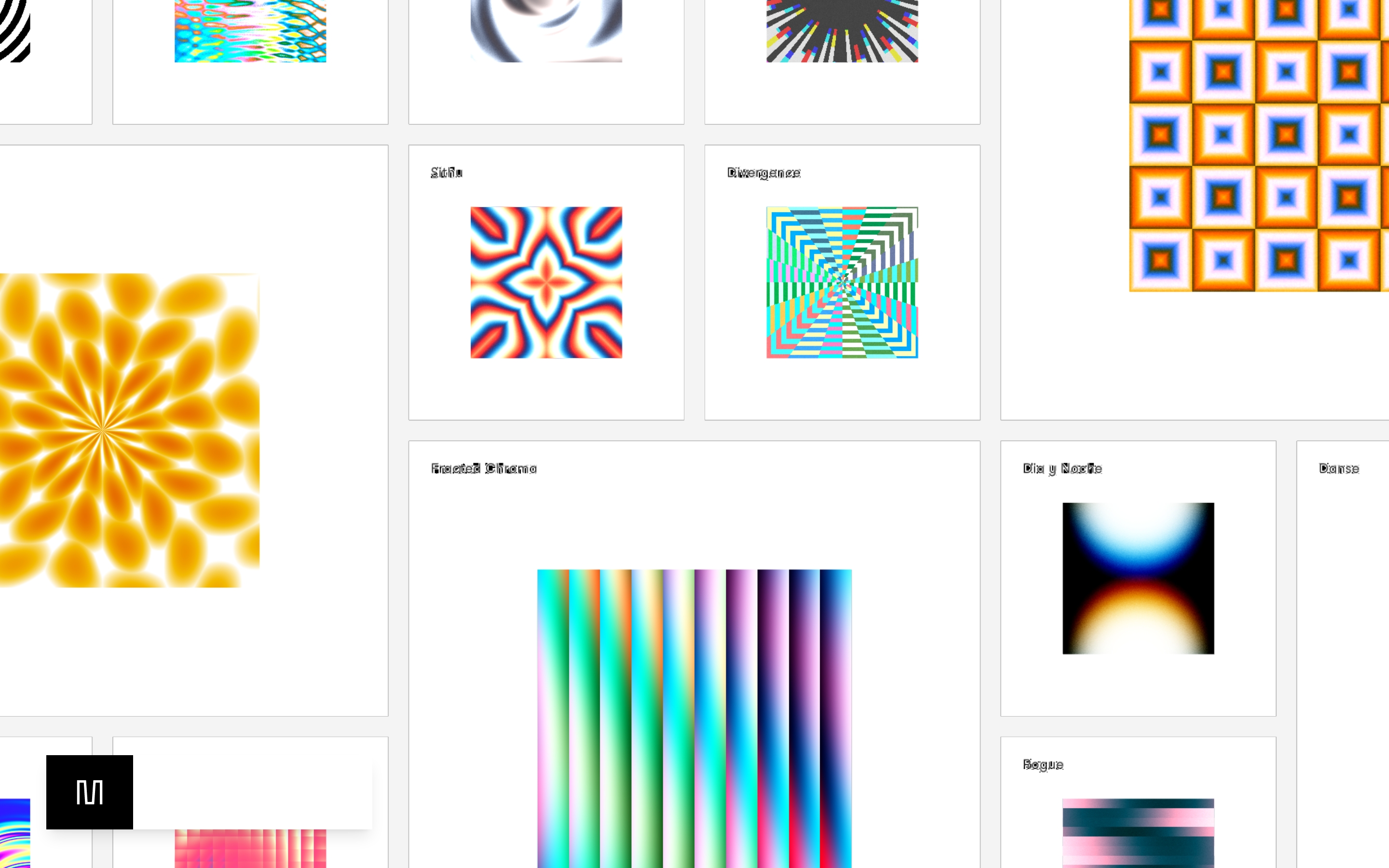The height and width of the screenshot is (868, 1389).
Task: Click the Dia y Noche title
Action: click(x=1062, y=468)
